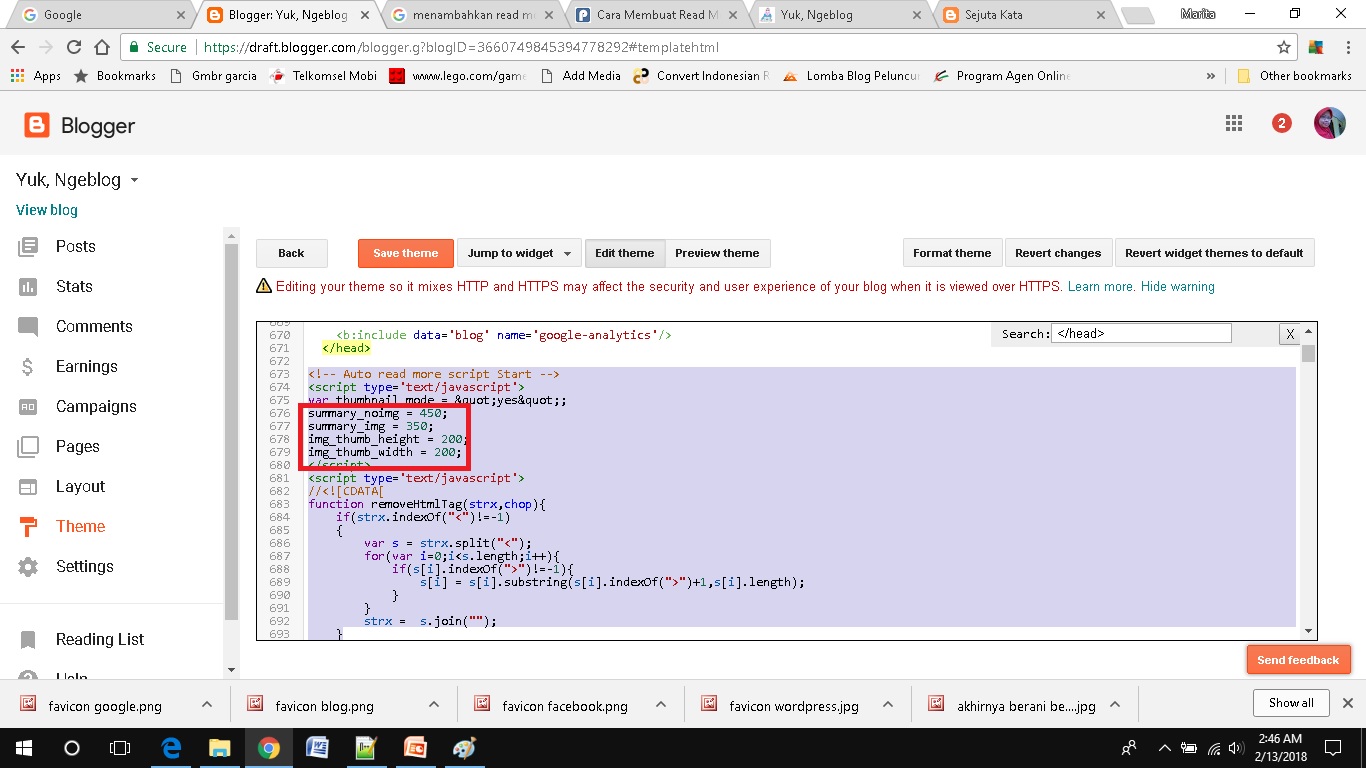
Task: Open the Learn more link
Action: (x=1101, y=286)
